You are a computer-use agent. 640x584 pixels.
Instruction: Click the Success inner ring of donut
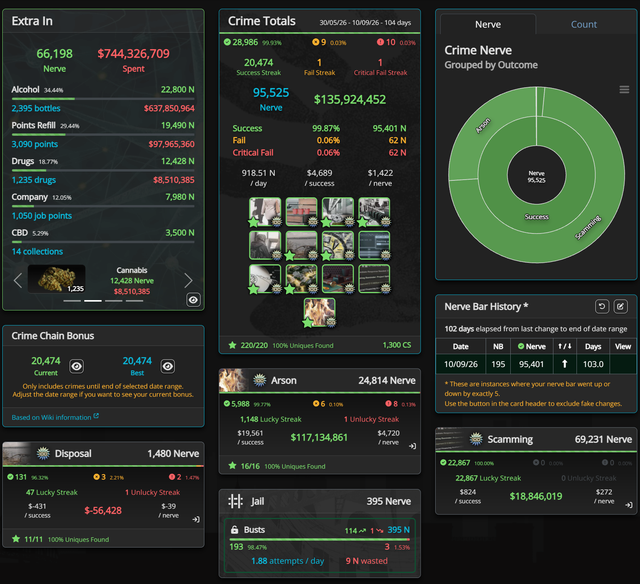536,216
